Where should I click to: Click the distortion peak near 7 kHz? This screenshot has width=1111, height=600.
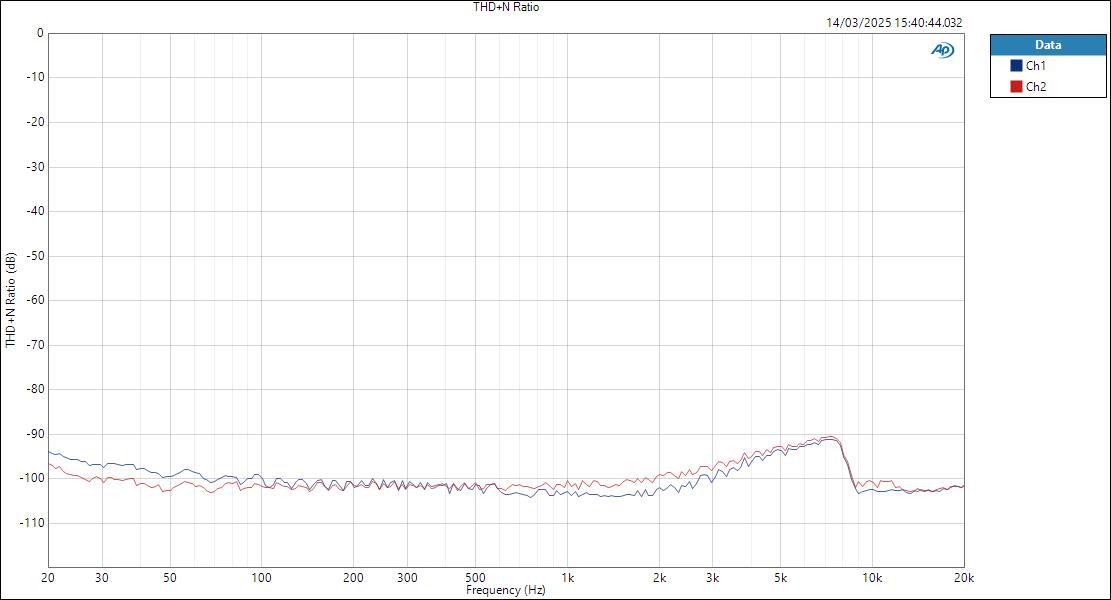(833, 438)
